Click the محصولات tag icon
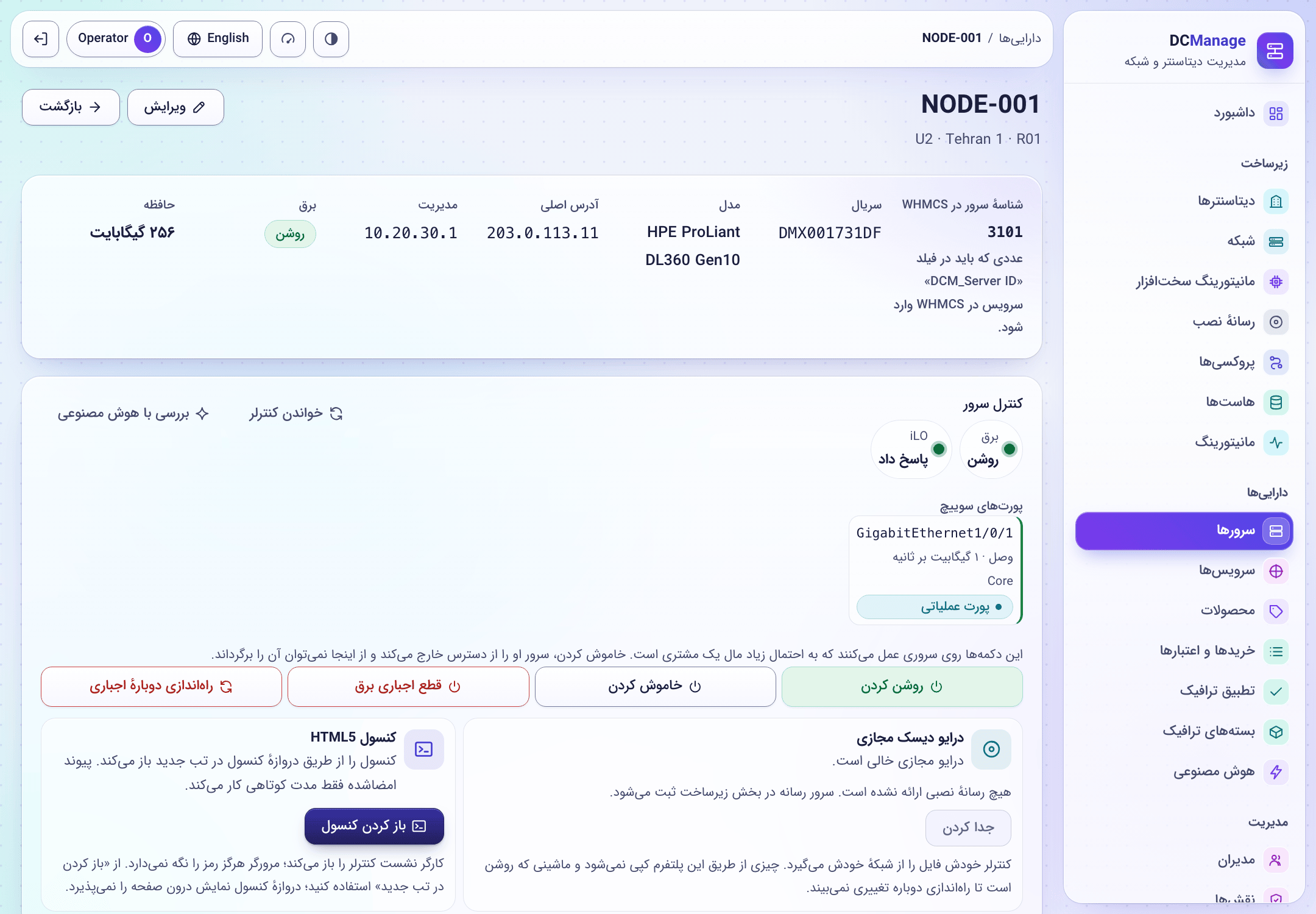 click(1276, 611)
